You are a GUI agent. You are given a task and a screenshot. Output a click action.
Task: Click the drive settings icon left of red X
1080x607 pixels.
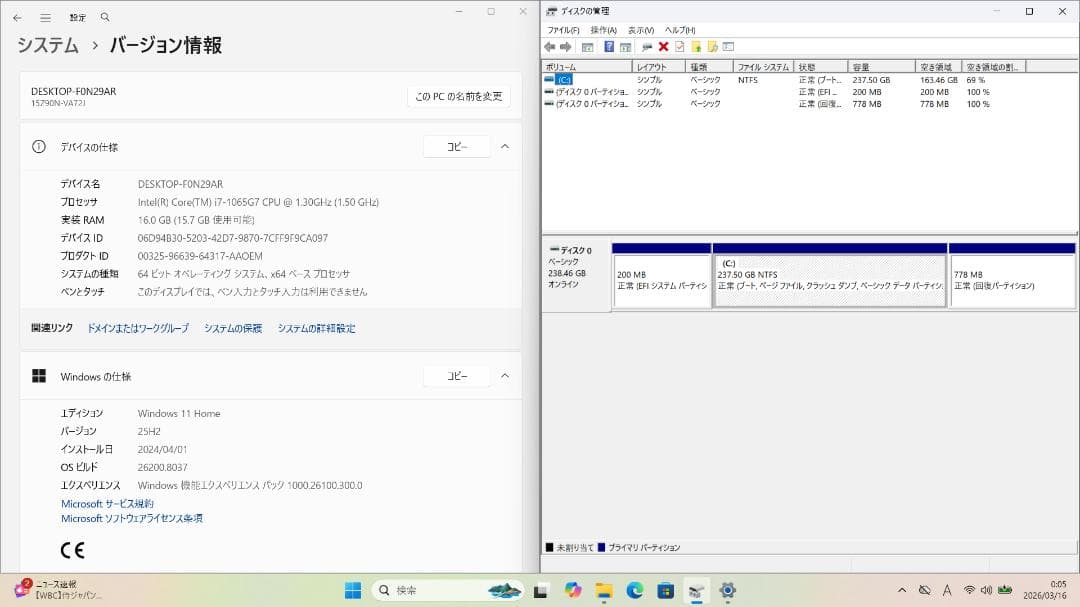(x=647, y=47)
